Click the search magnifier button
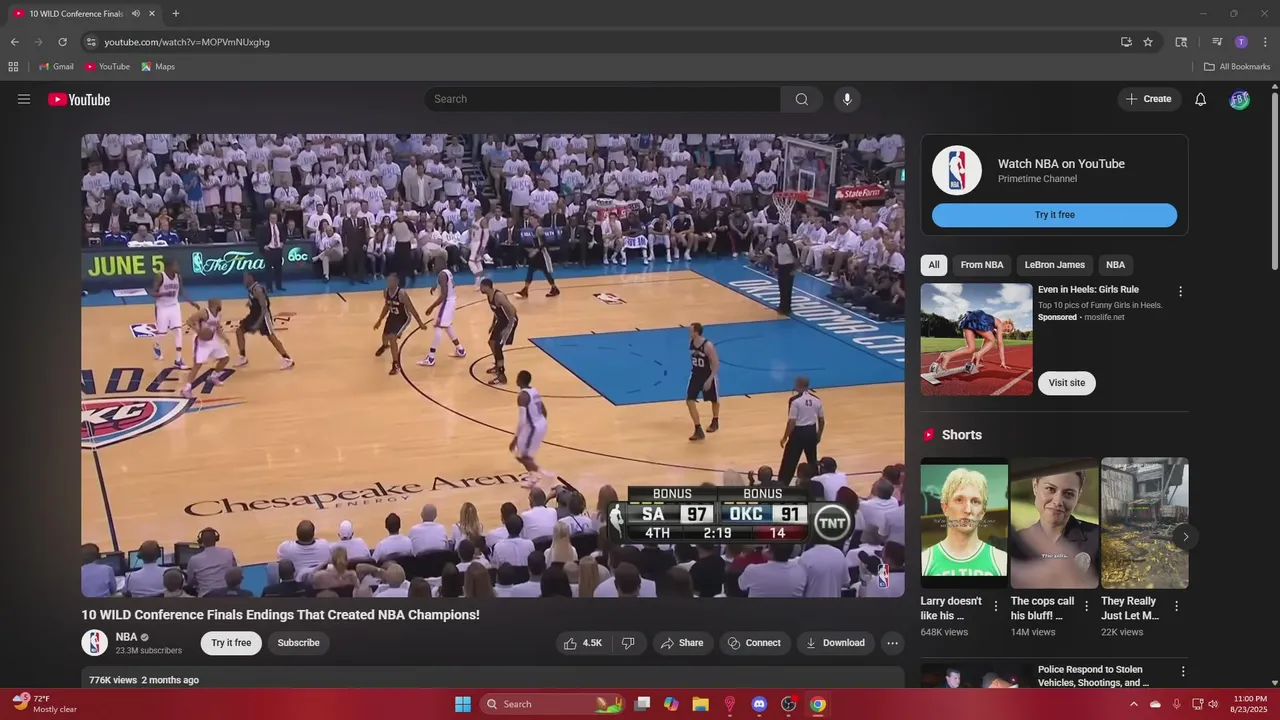This screenshot has height=720, width=1280. (x=802, y=99)
